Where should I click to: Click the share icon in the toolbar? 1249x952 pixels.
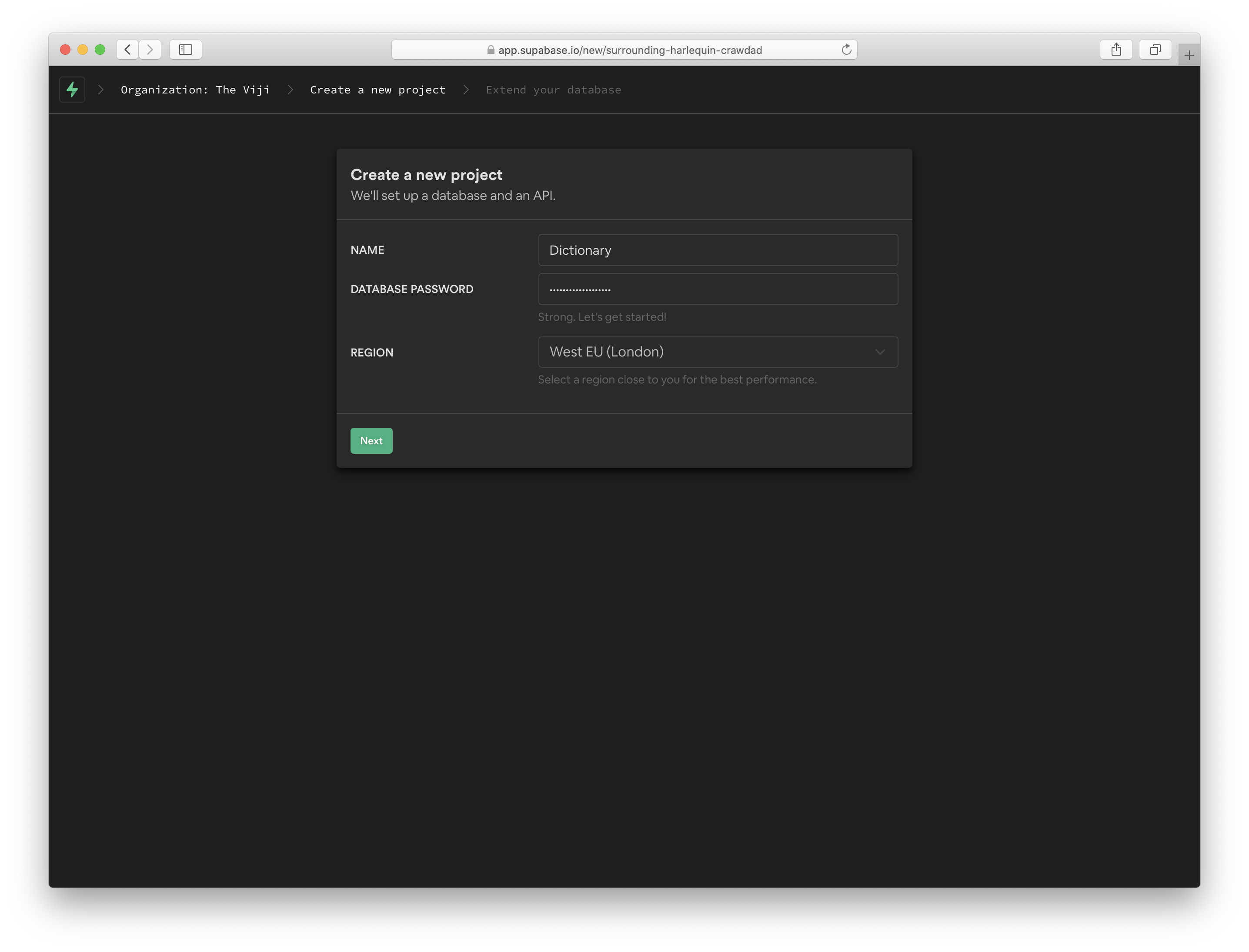[x=1116, y=49]
